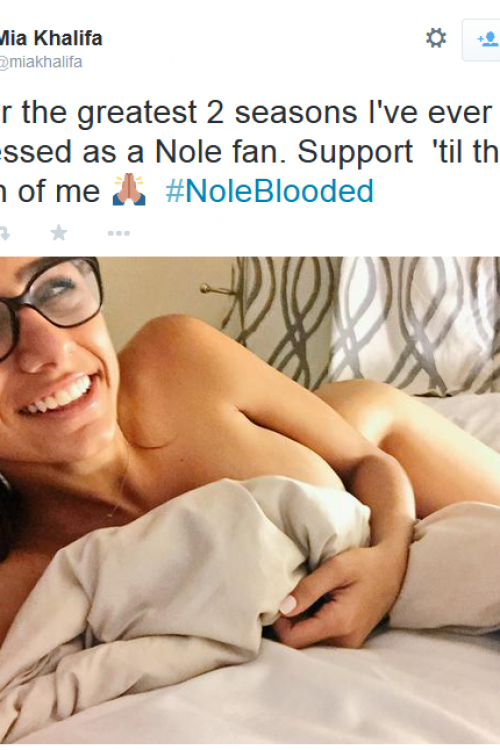Open the #NoleBlooded hashtag link
The height and width of the screenshot is (750, 500).
pyautogui.click(x=269, y=191)
